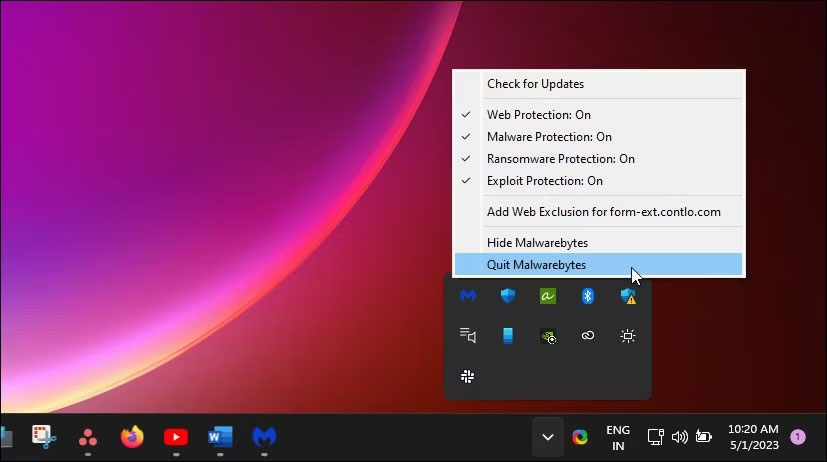Open the ENG IN language switcher
This screenshot has width=827, height=462.
[x=618, y=437]
